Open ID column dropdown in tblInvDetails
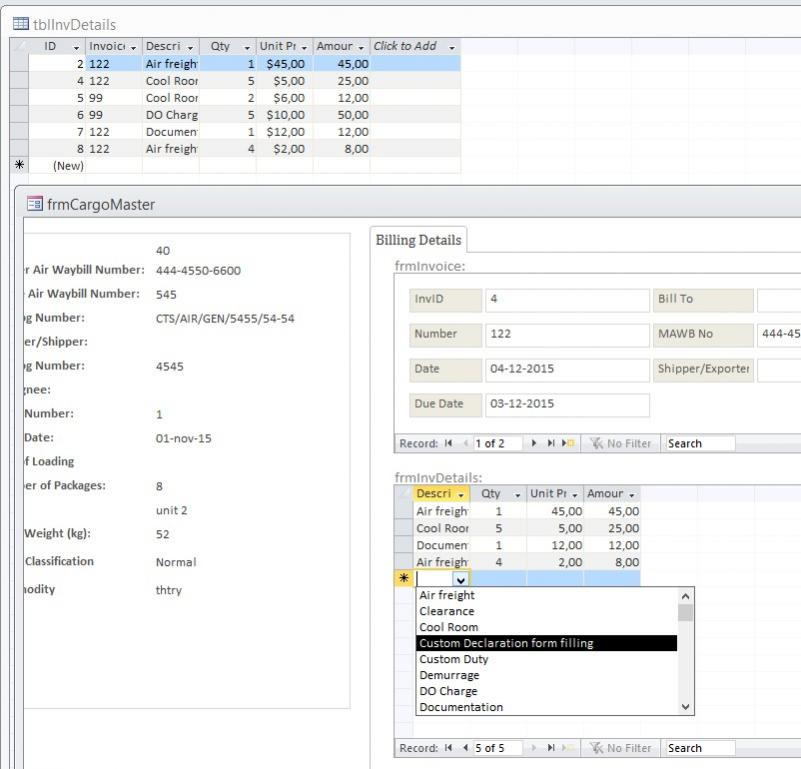Viewport: 801px width, 769px height. (76, 47)
